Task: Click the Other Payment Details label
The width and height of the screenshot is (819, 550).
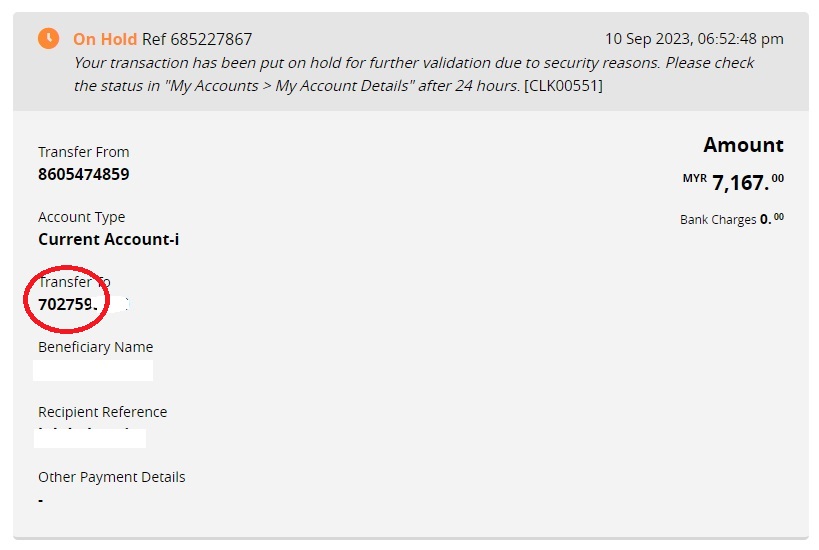Action: [112, 477]
